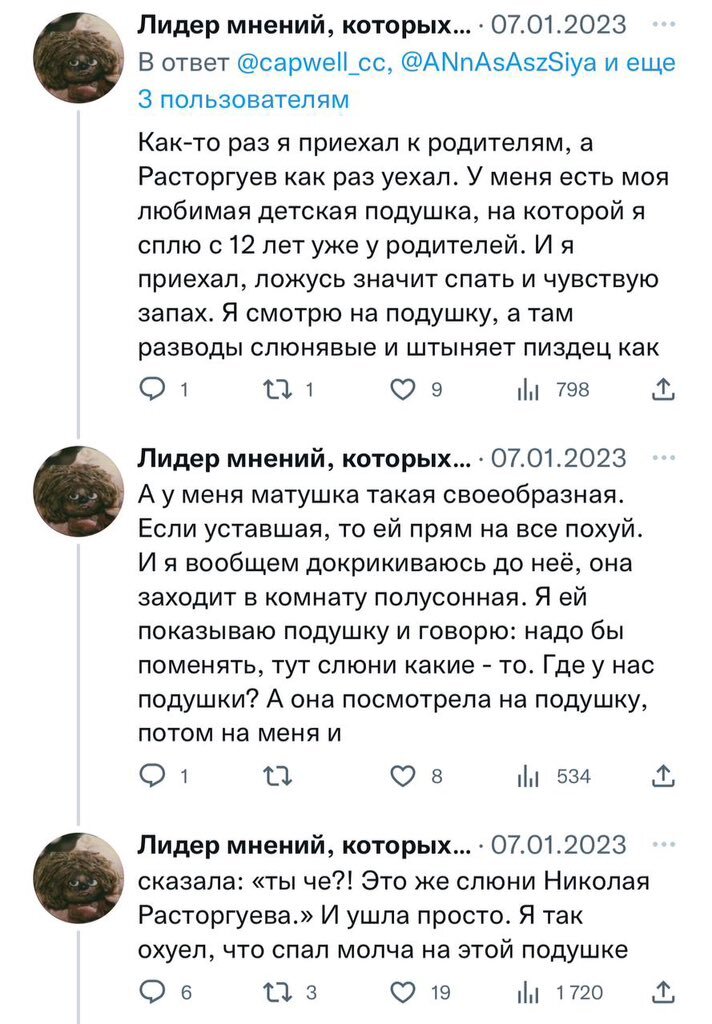
Task: Like the second tweet with 8 likes
Action: coord(402,777)
